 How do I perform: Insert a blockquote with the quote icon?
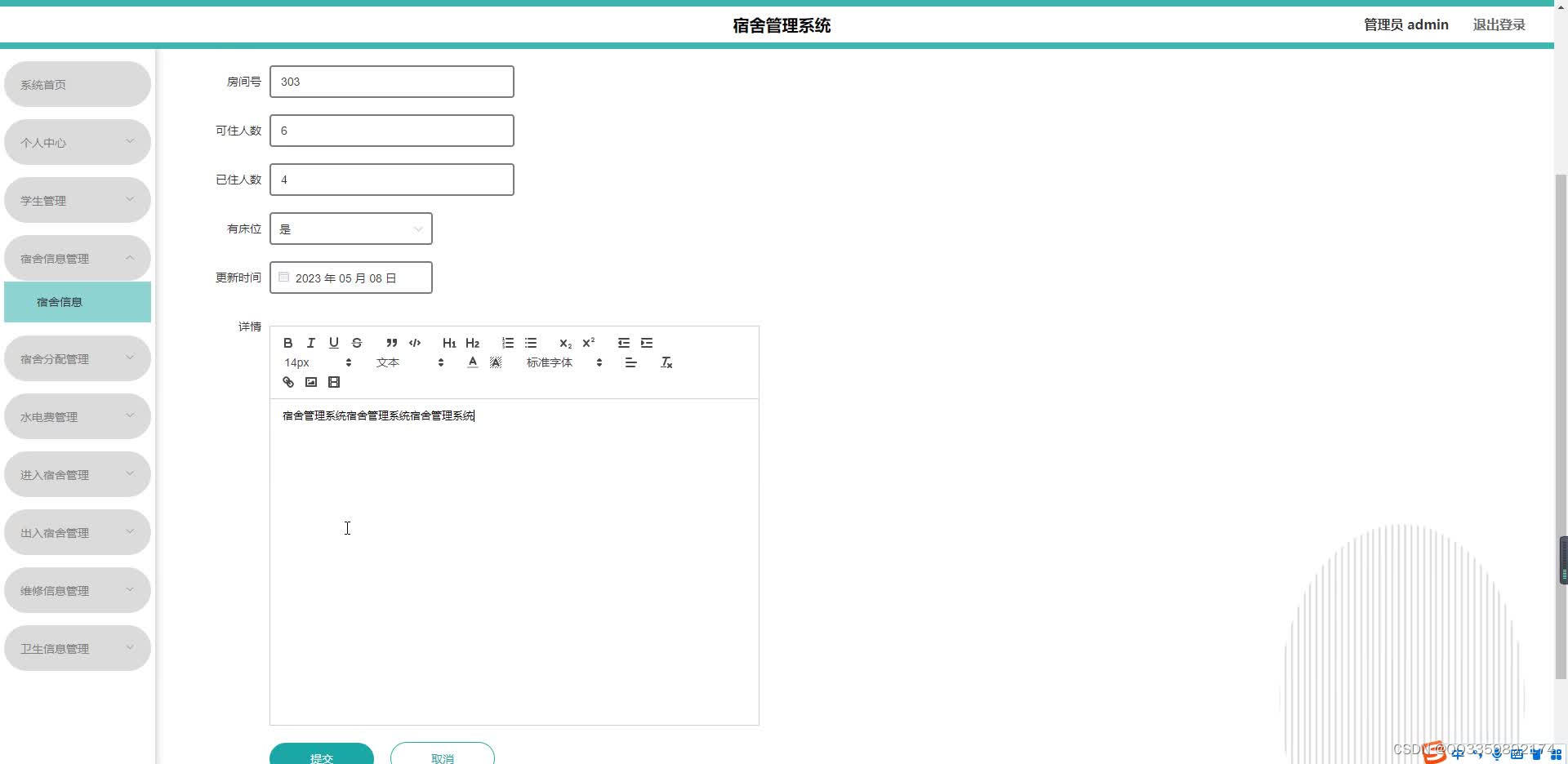tap(392, 343)
